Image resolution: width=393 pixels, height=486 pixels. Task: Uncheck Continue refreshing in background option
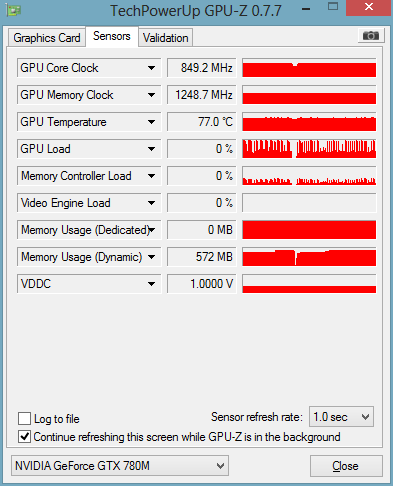[25, 436]
